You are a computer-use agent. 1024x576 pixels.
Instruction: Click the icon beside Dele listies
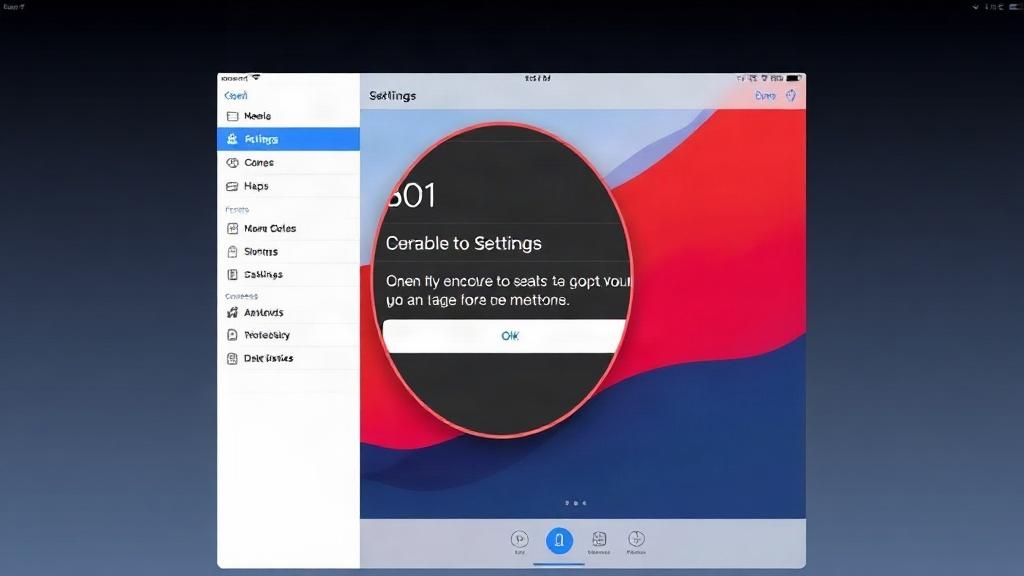point(232,359)
